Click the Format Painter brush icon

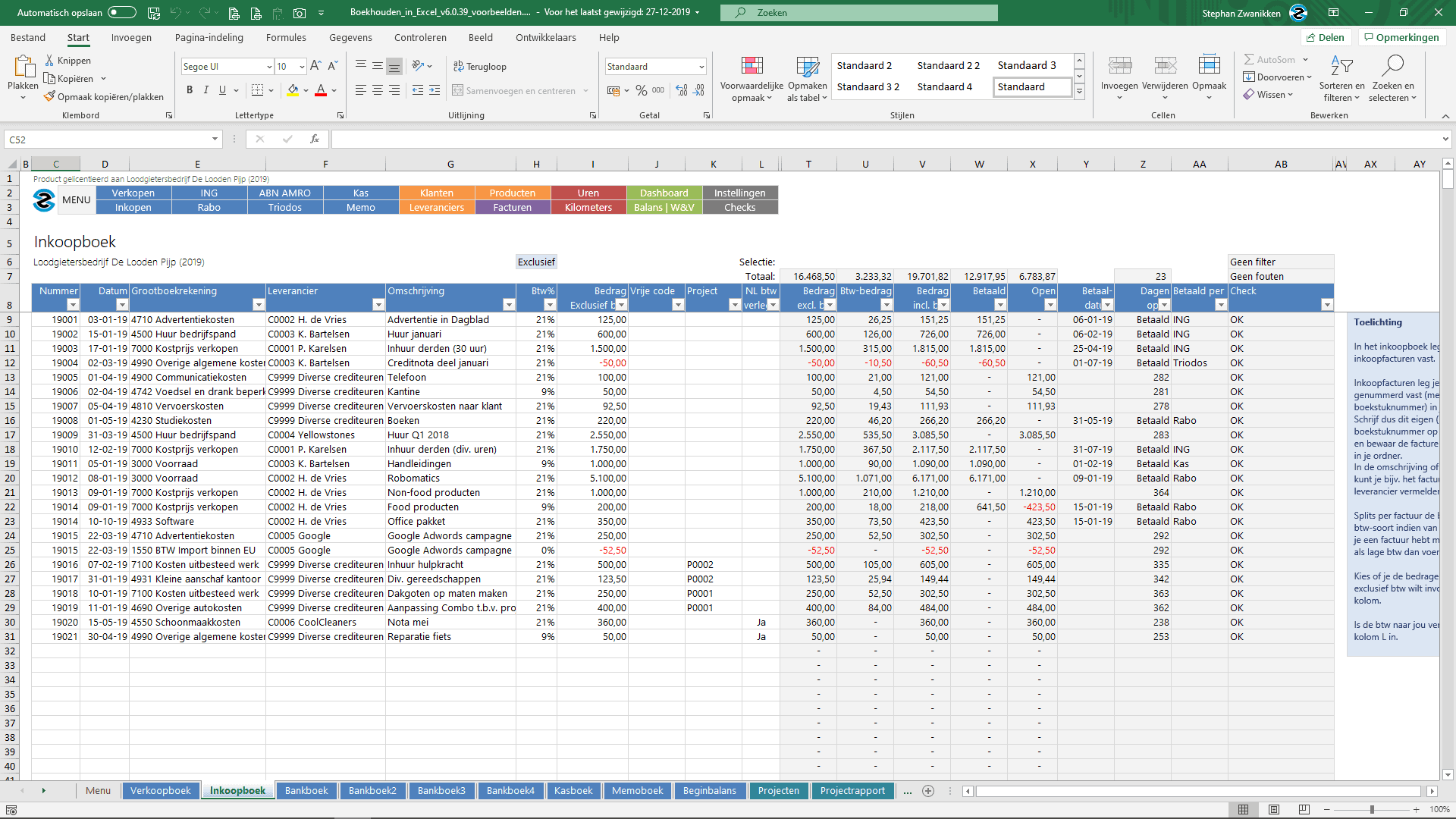point(50,96)
